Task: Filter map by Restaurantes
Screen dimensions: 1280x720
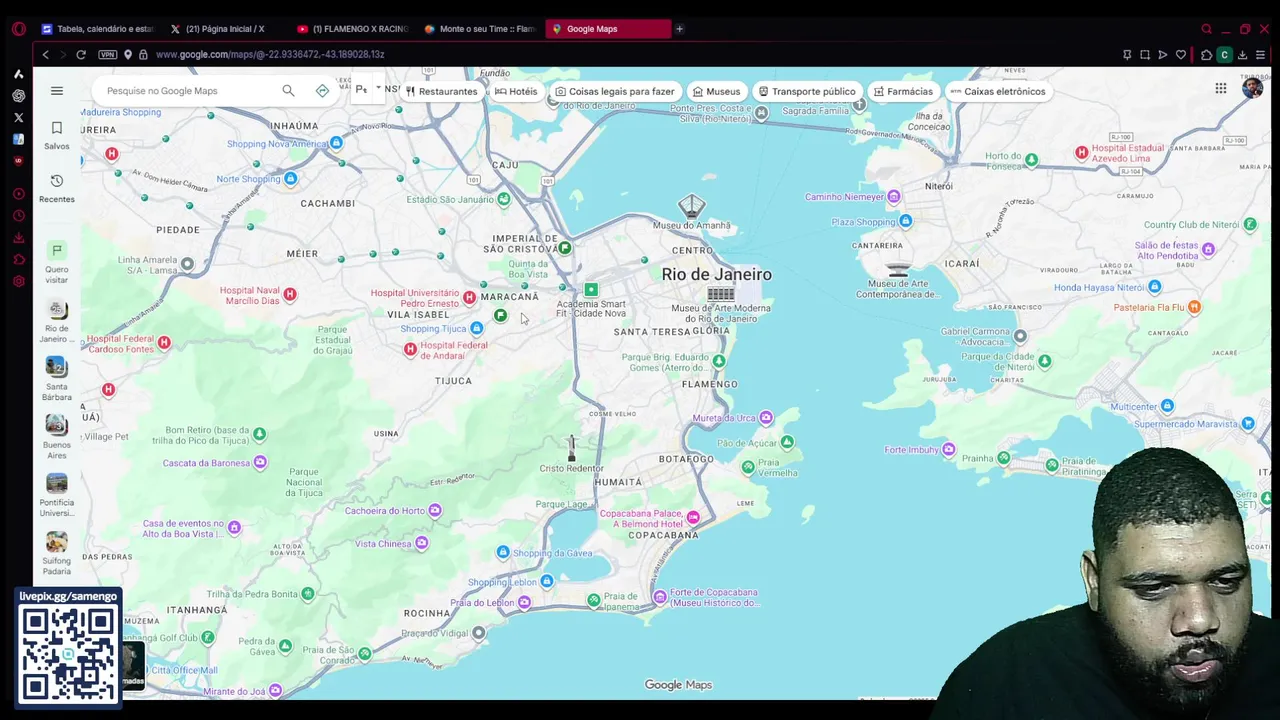Action: pos(441,91)
